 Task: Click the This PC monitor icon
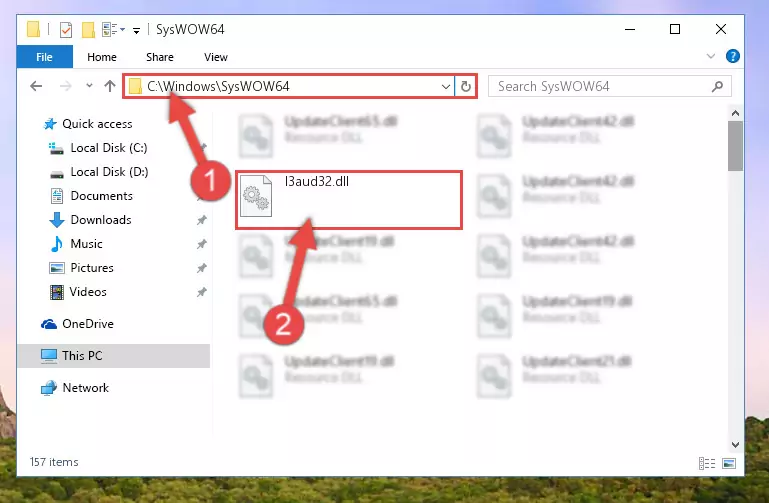pyautogui.click(x=49, y=355)
